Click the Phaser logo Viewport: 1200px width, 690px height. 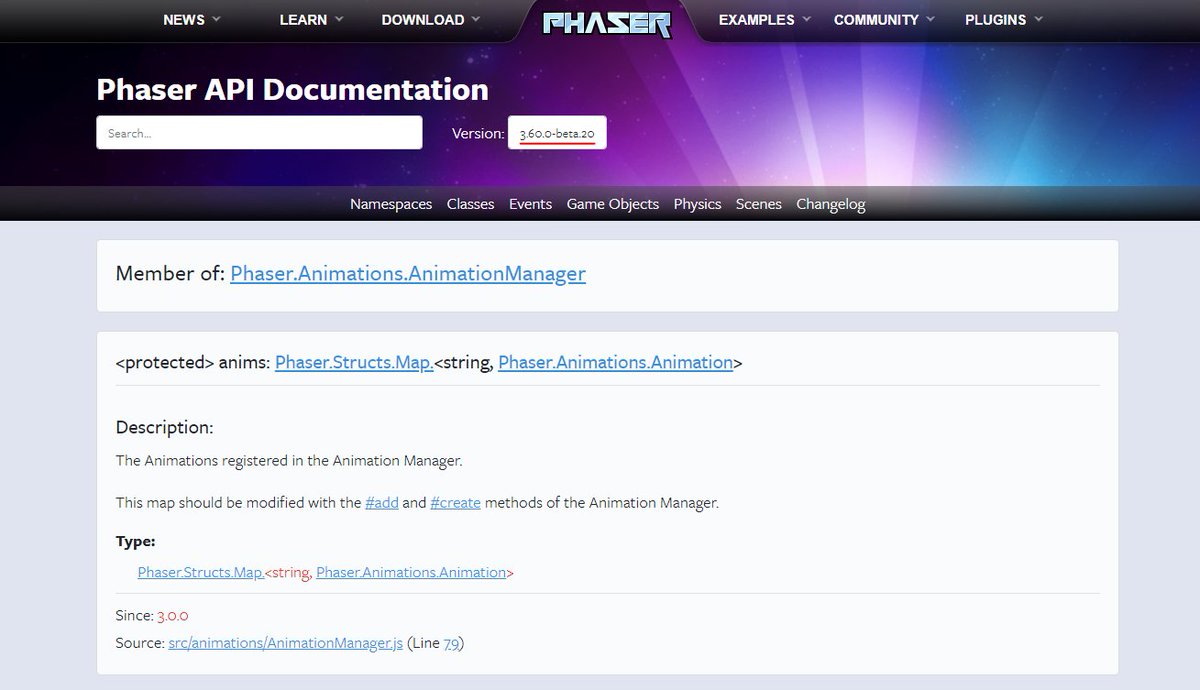[x=607, y=22]
